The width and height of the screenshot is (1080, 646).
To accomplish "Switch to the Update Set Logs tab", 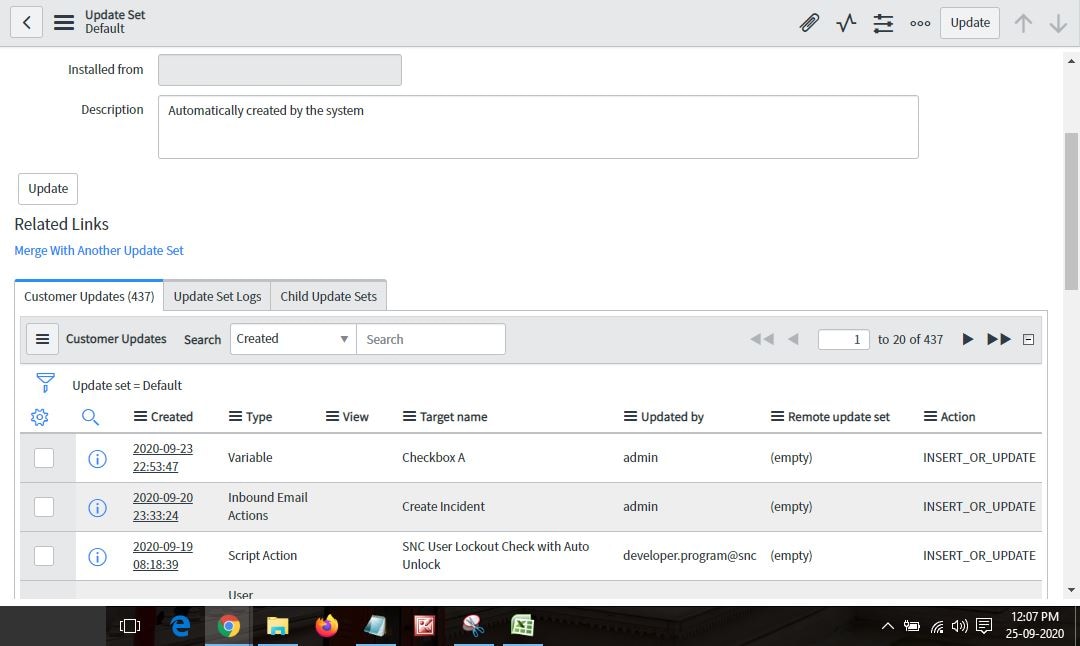I will (217, 296).
